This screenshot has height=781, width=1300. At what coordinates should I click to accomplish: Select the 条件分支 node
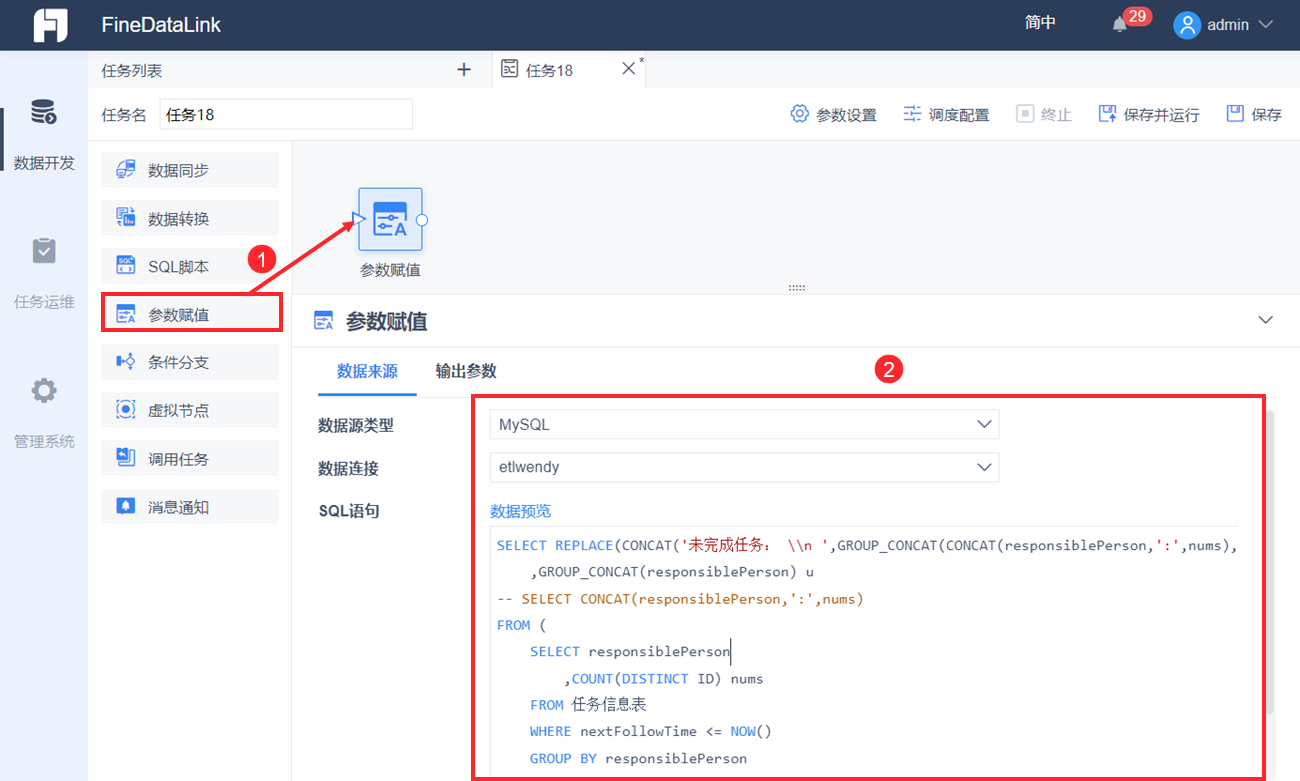tap(190, 362)
